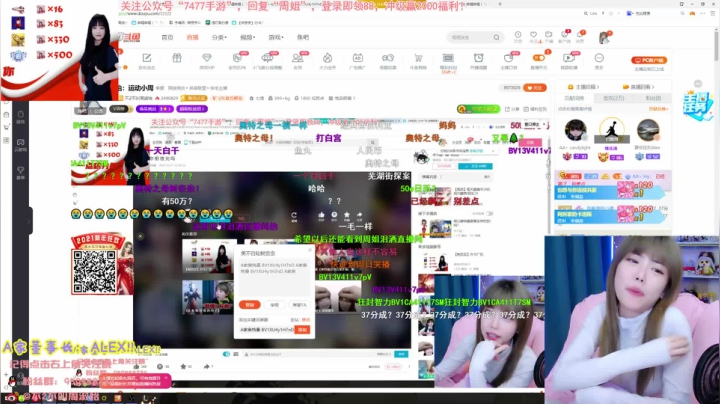This screenshot has width=720, height=404.
Task: Expand the 游戏 dropdown menu
Action: tap(276, 37)
